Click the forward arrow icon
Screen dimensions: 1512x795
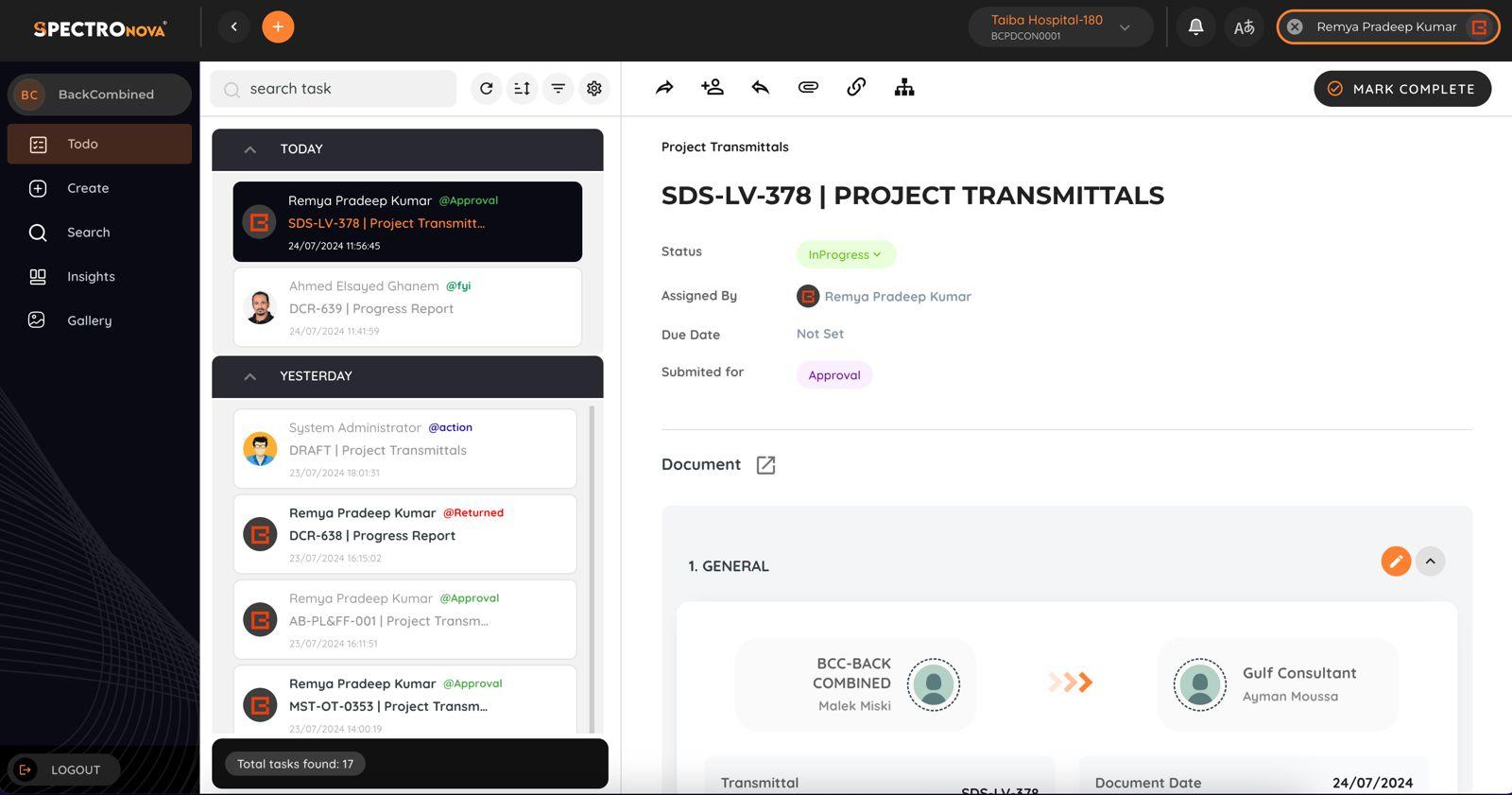tap(664, 88)
